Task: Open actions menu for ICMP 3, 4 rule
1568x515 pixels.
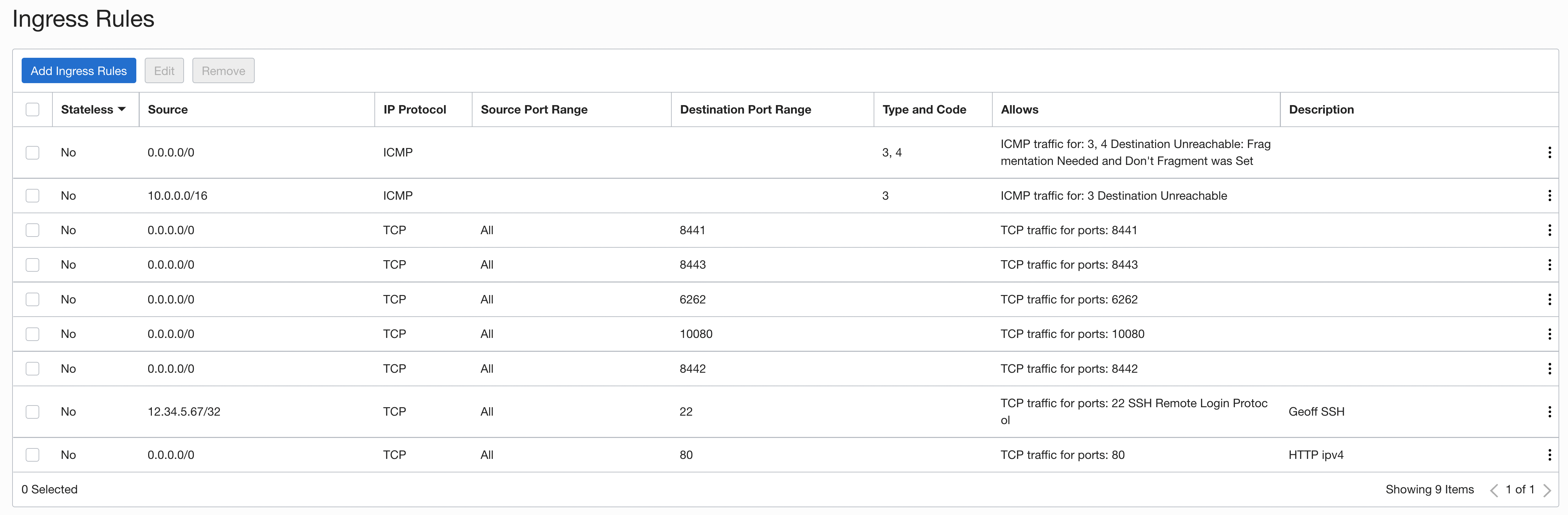Action: [1549, 153]
